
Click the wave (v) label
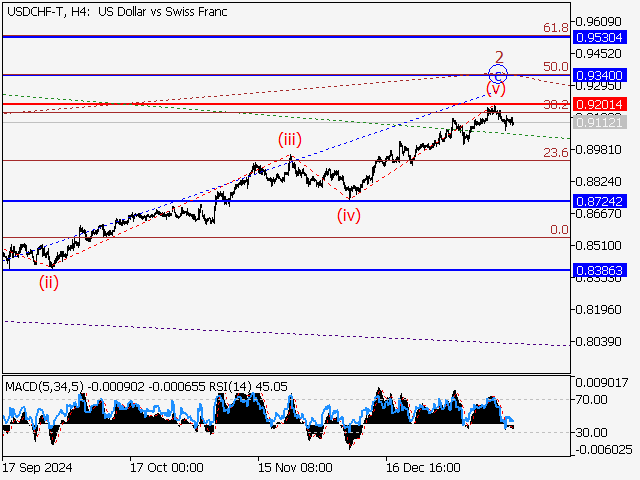point(496,89)
